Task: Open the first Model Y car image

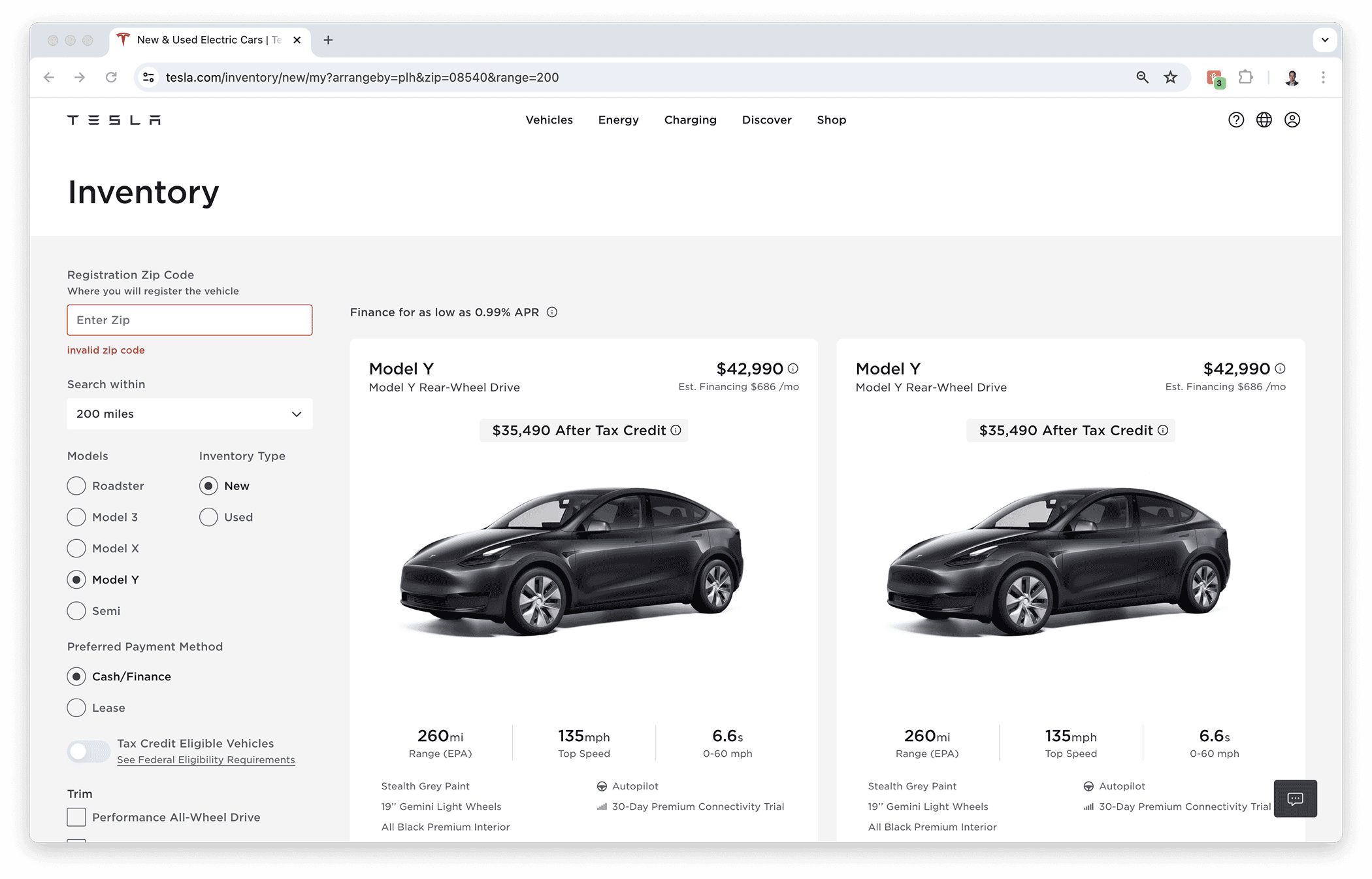Action: tap(572, 561)
